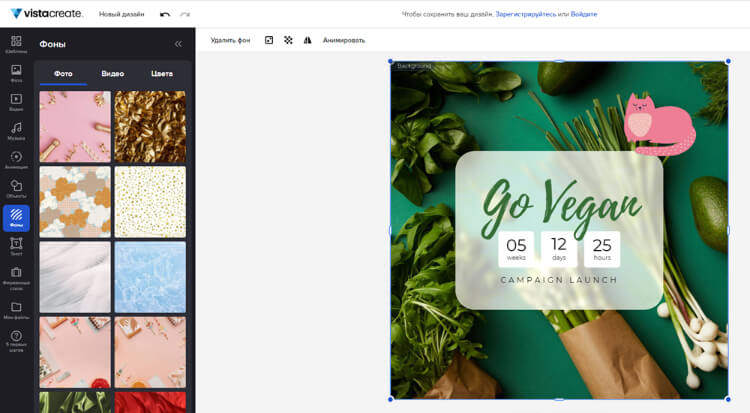Click the 05 weeks counter box
The image size is (750, 413).
click(x=516, y=249)
